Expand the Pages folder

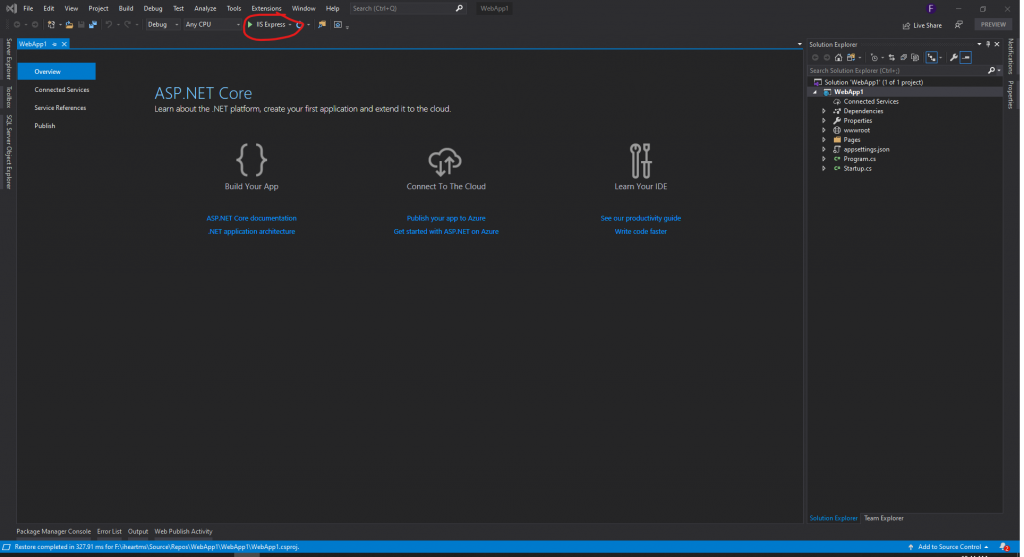tap(824, 140)
